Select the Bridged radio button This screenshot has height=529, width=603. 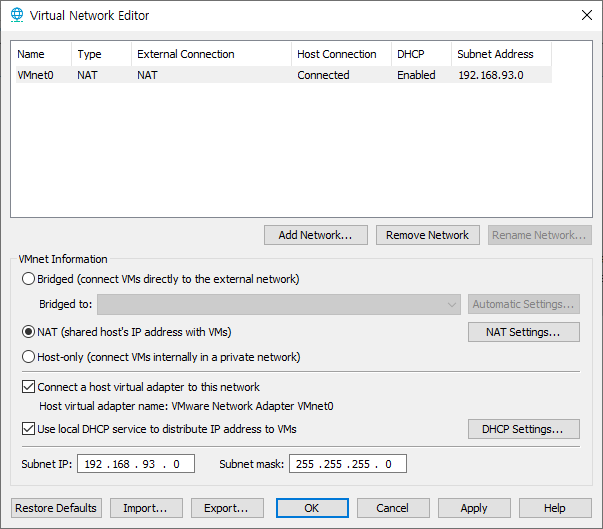pos(28,279)
